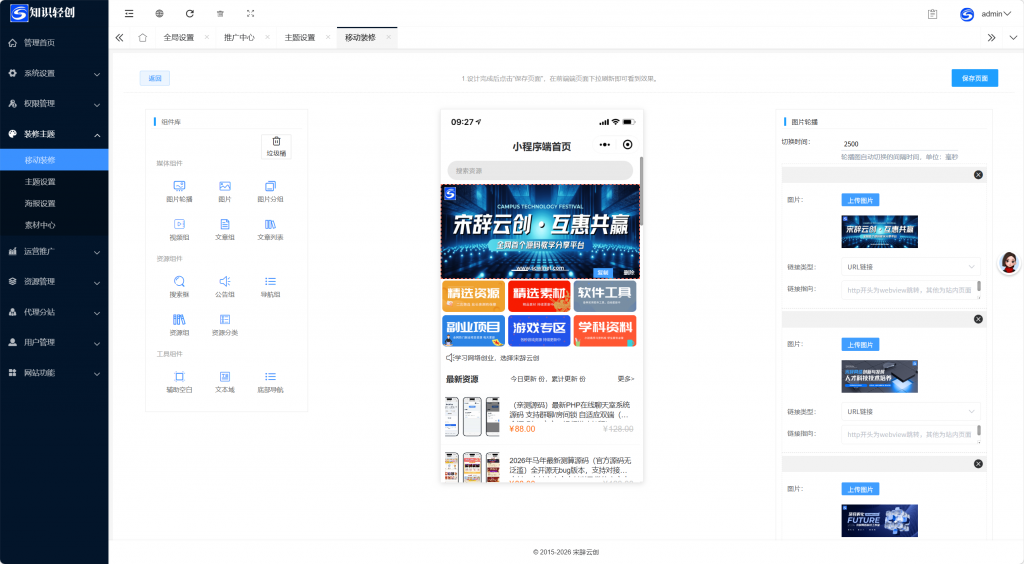Open the clipboard note icon near admin

pos(933,14)
